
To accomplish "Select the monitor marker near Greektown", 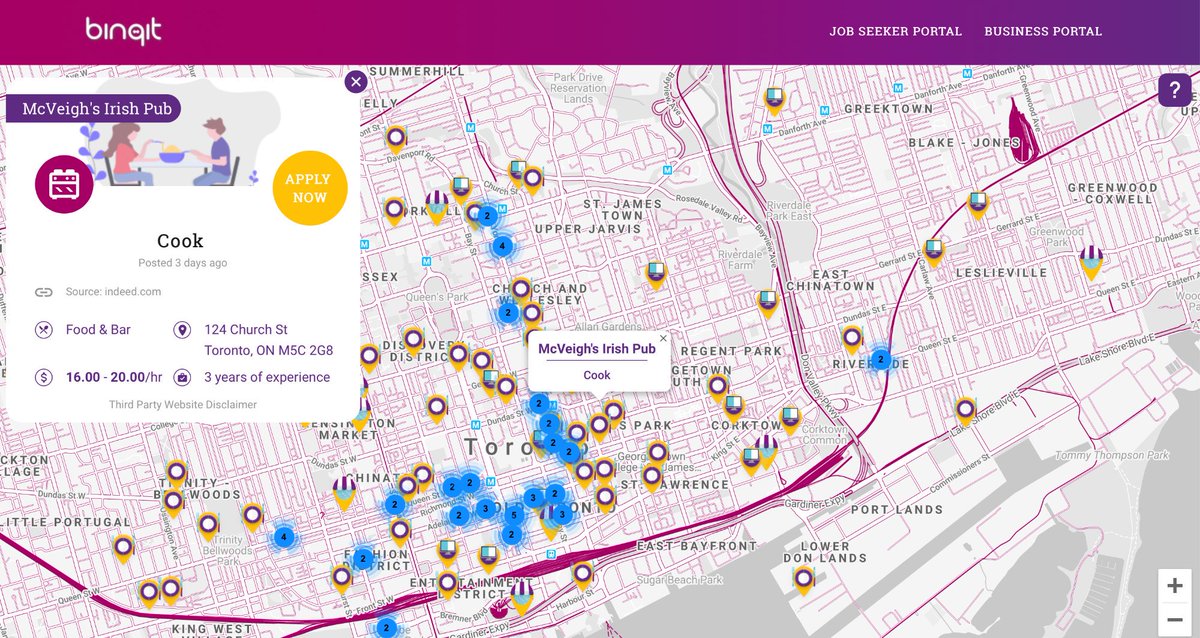I will pos(773,99).
